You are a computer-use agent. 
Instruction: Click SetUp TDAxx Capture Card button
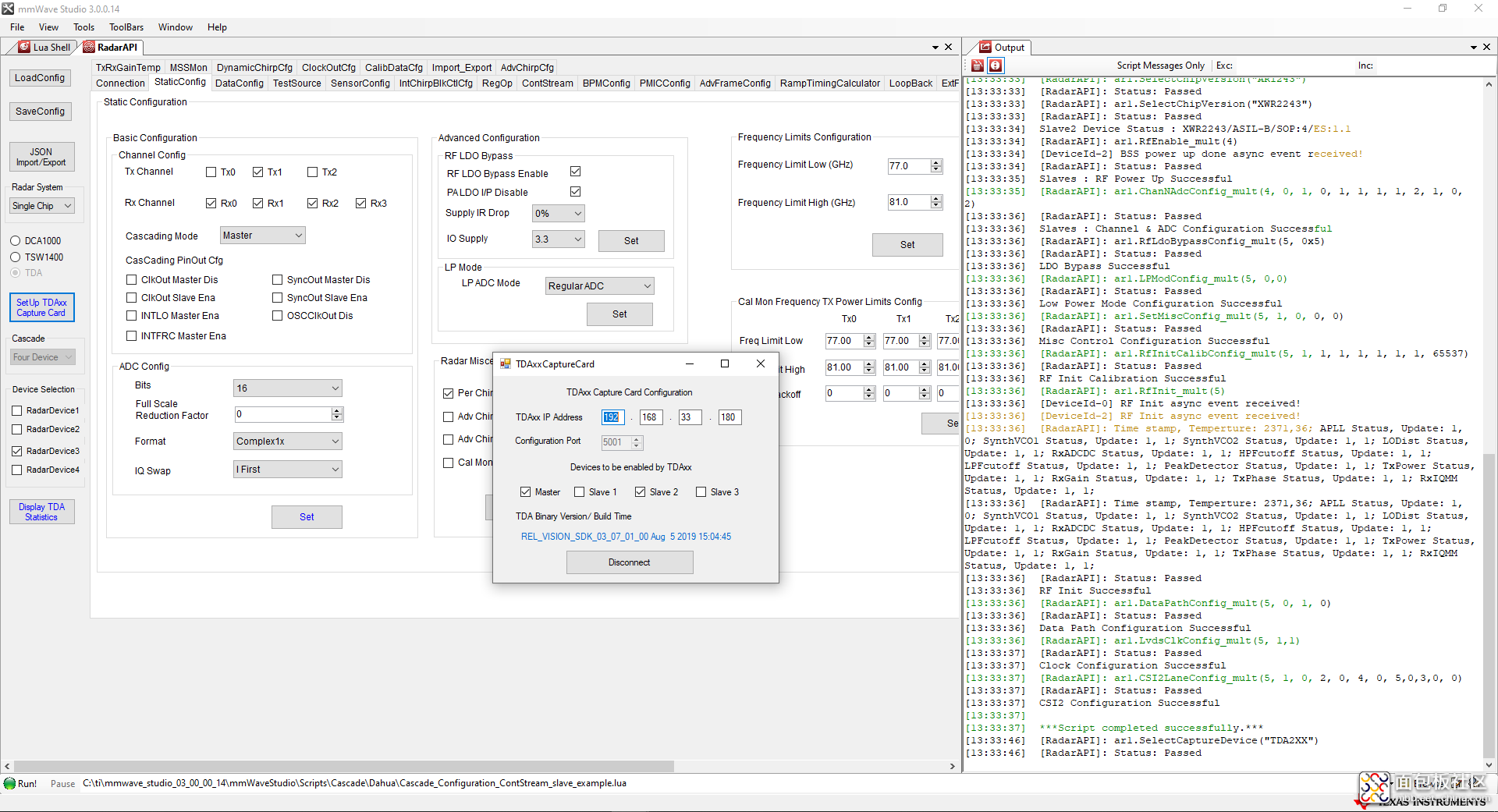[41, 308]
